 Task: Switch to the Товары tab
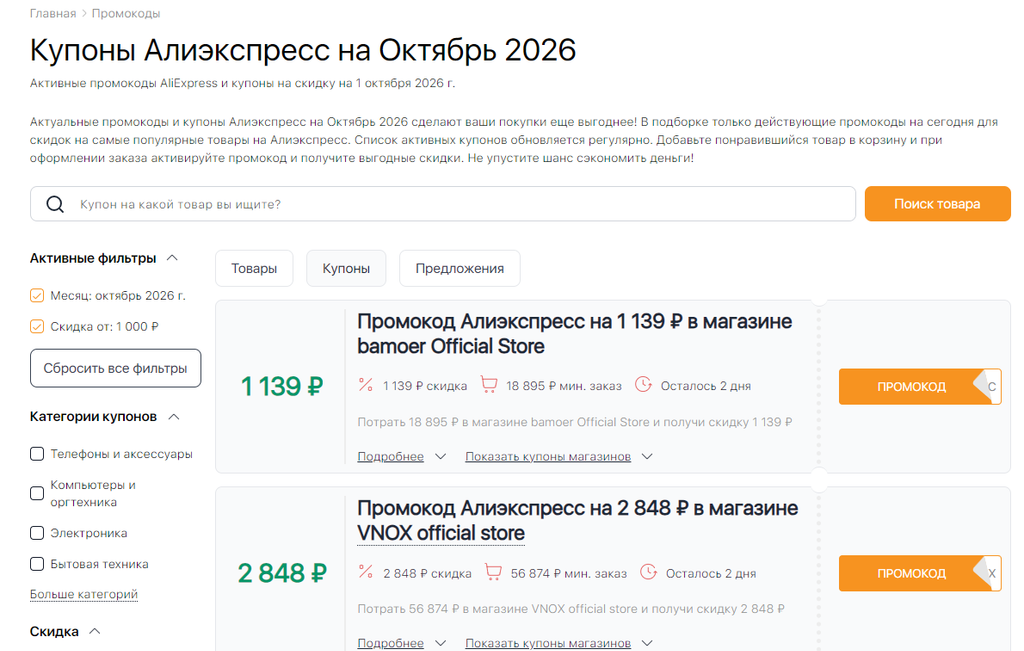tap(254, 268)
